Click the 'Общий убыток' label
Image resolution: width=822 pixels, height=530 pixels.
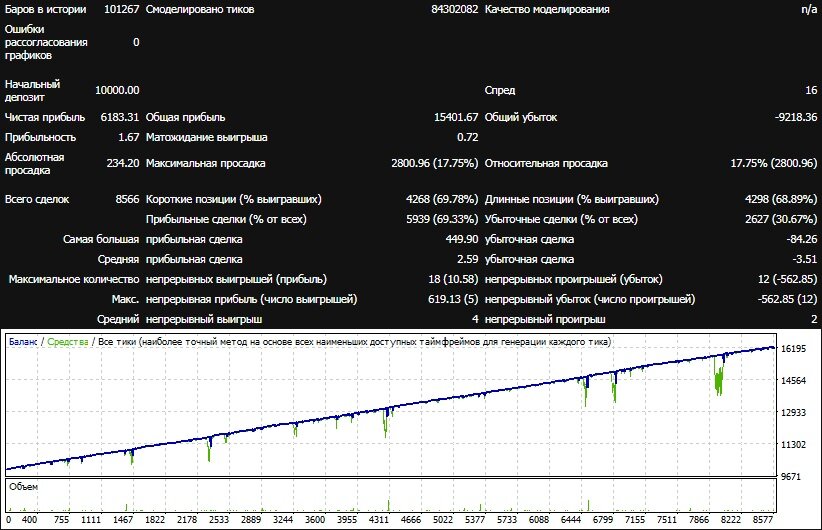521,117
